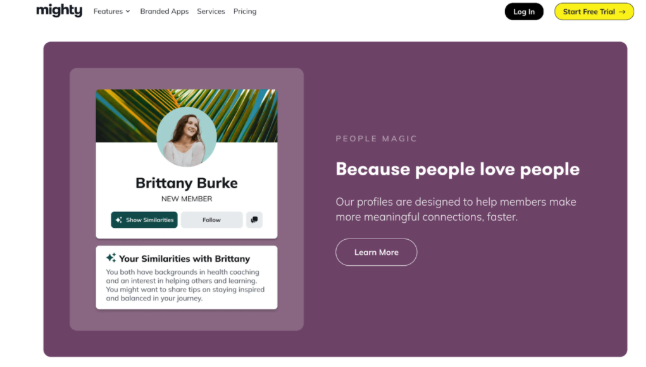The image size is (646, 367).
Task: Click Brittany Burke's profile avatar
Action: (187, 137)
